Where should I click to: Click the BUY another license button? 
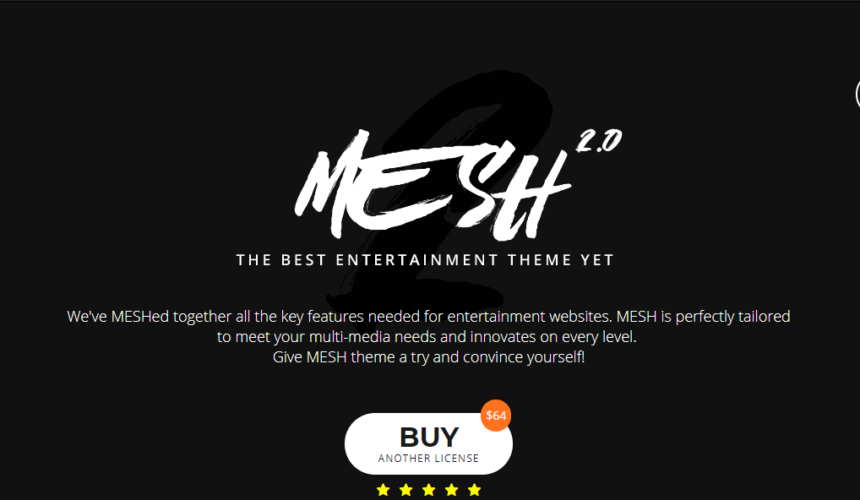click(428, 444)
